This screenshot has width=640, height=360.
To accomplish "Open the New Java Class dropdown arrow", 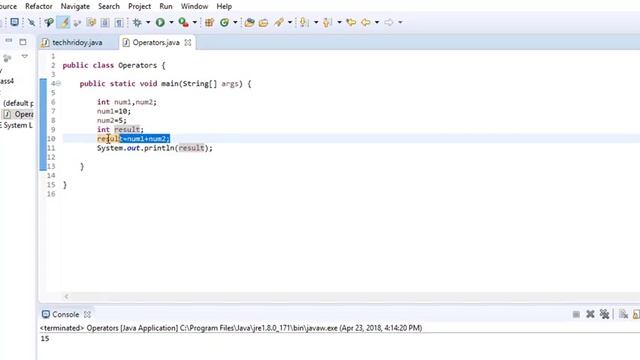I will pyautogui.click(x=235, y=22).
